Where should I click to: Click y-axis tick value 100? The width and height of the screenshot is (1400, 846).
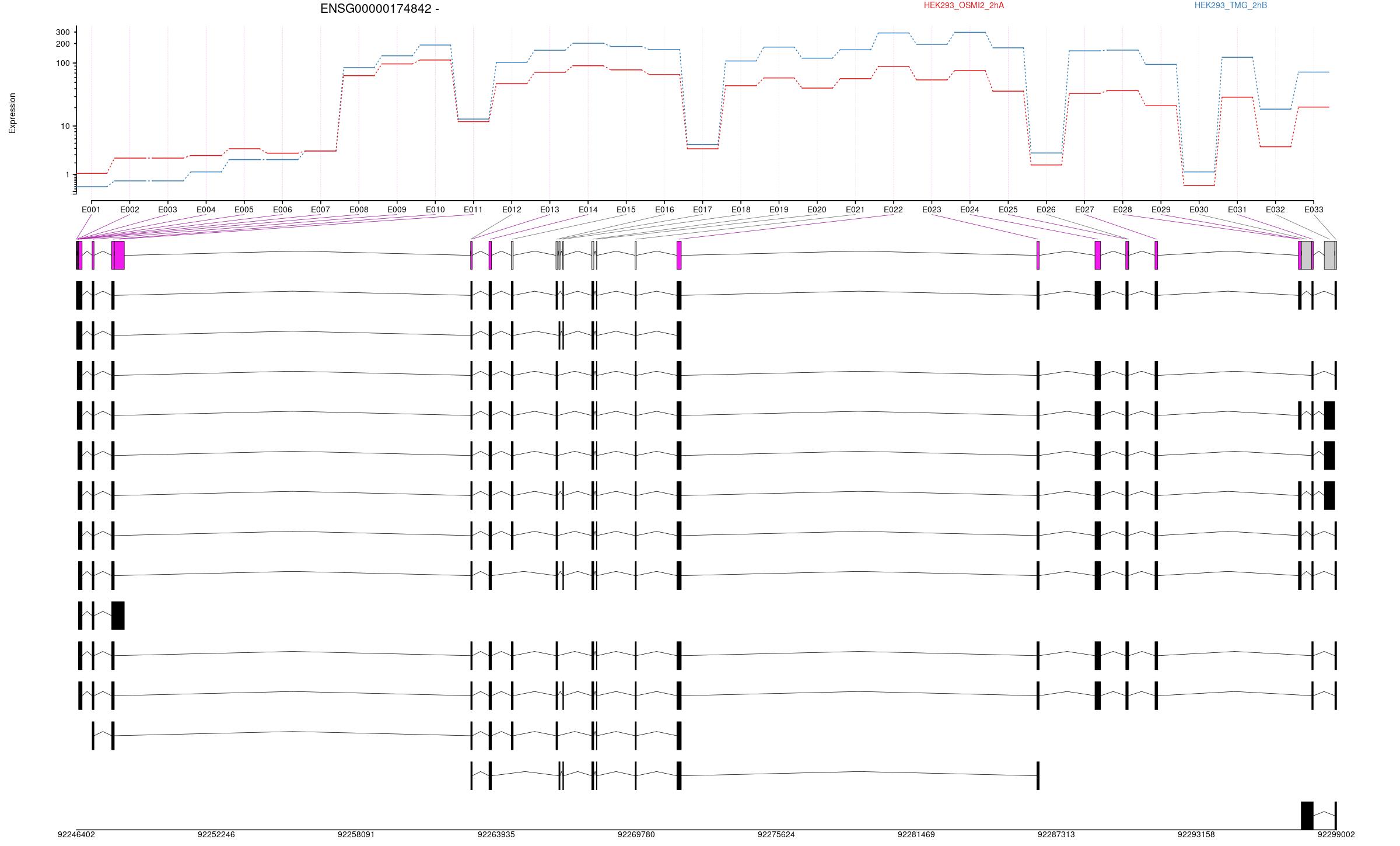pos(62,63)
